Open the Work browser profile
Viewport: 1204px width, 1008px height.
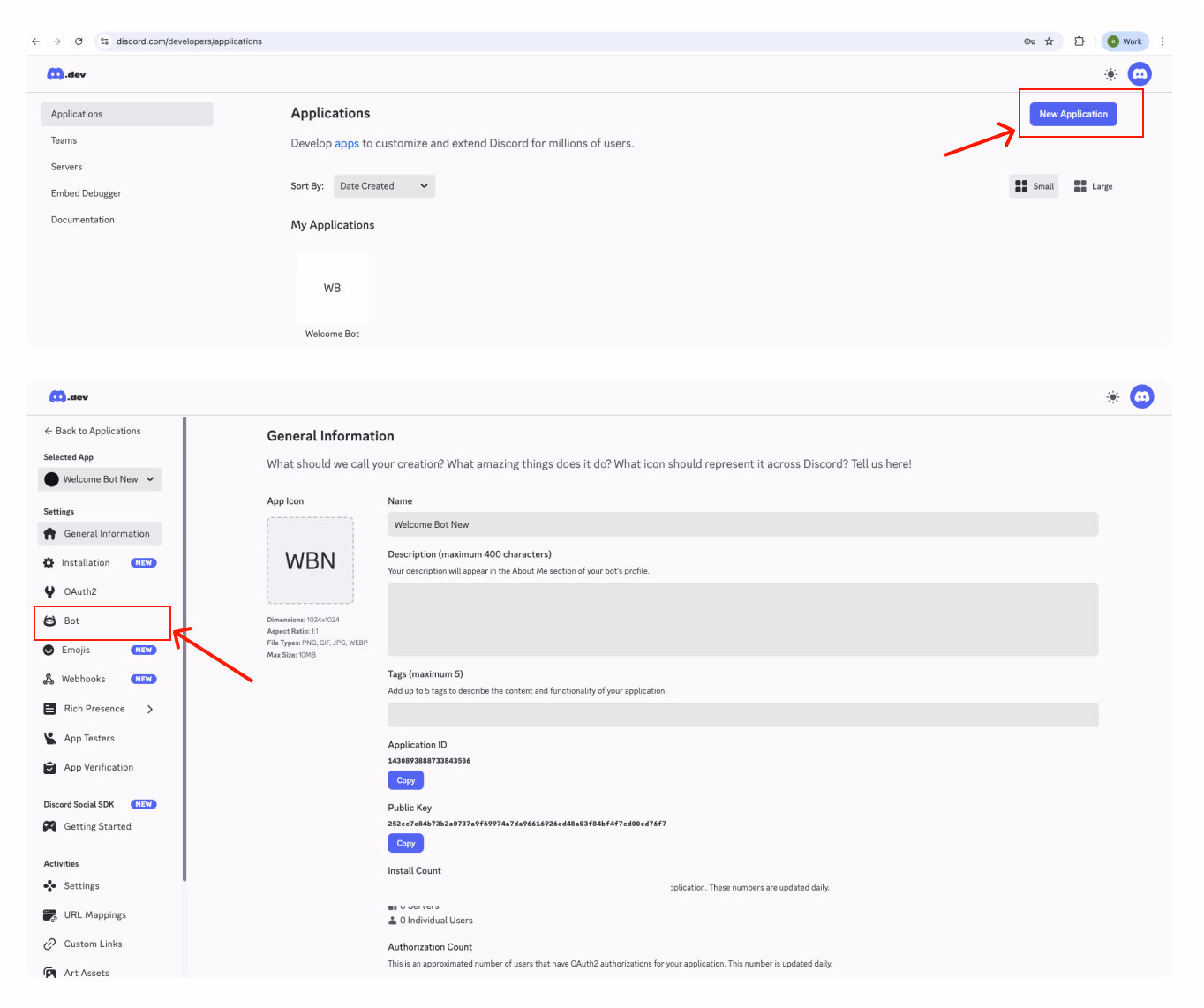pos(1125,41)
